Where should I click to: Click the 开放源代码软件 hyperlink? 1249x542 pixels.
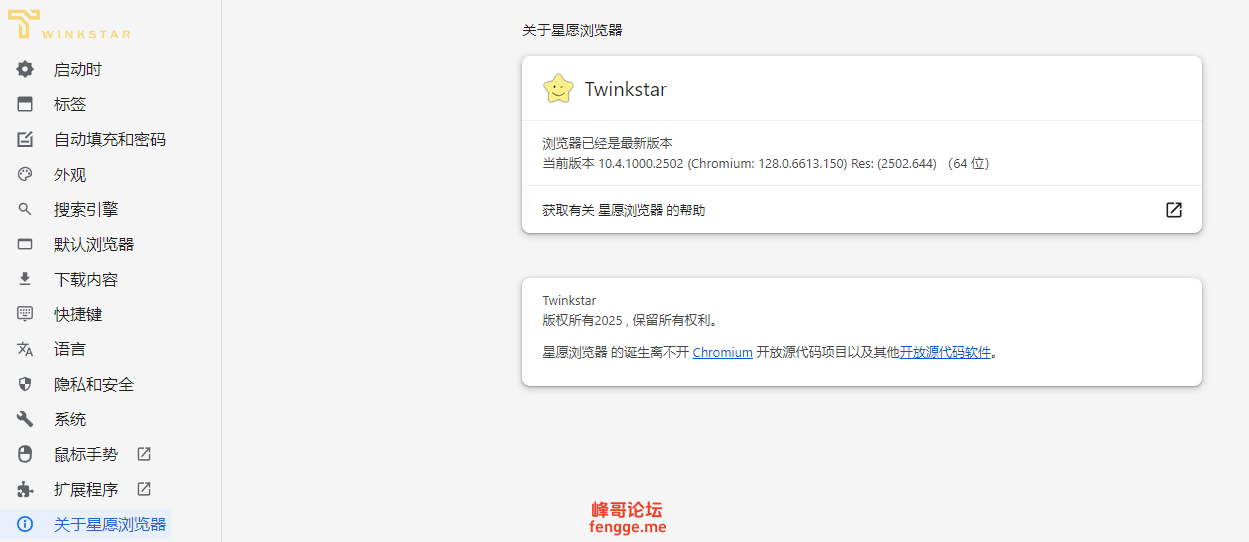pos(945,352)
